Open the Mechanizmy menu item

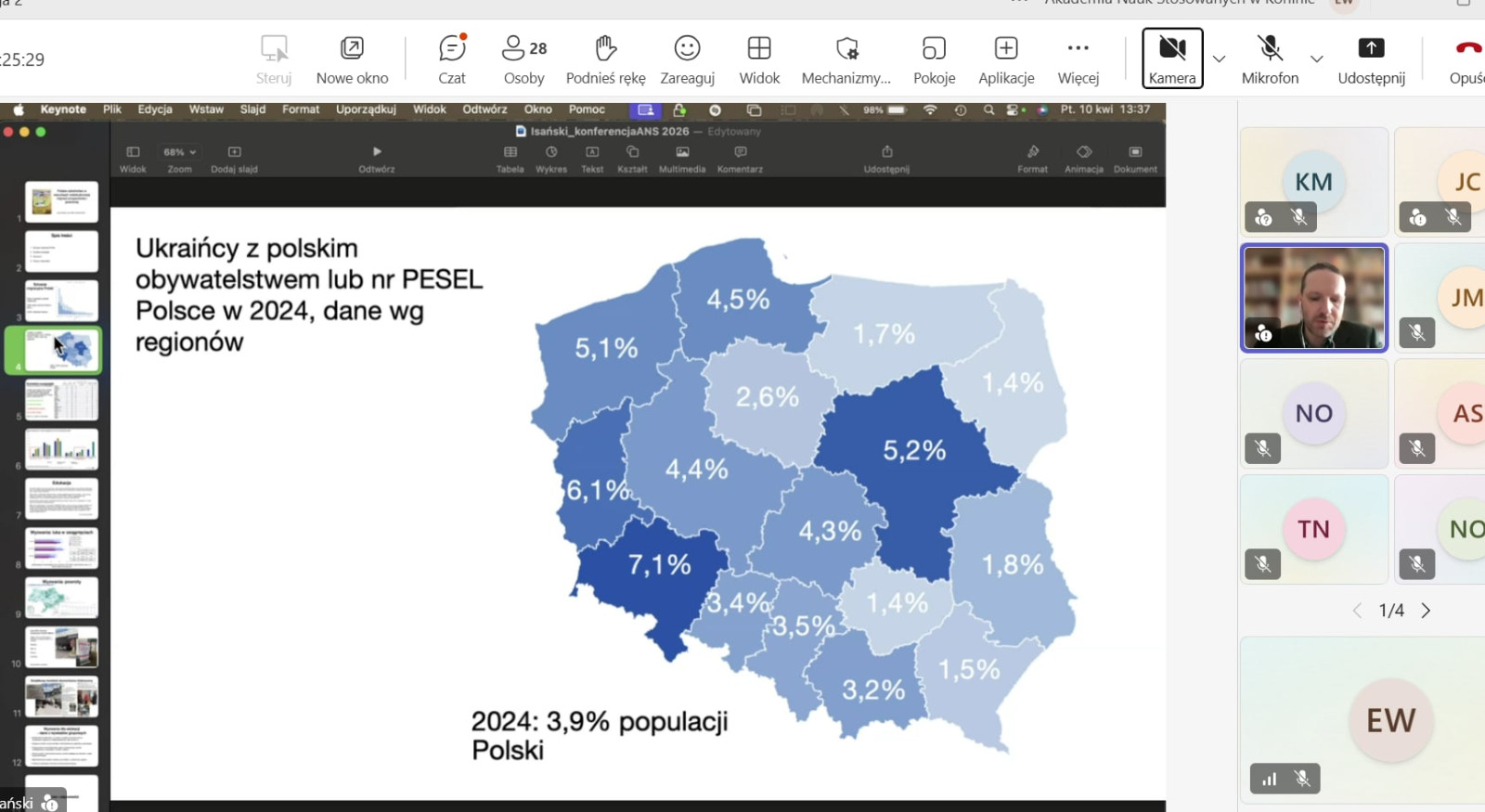pyautogui.click(x=846, y=58)
